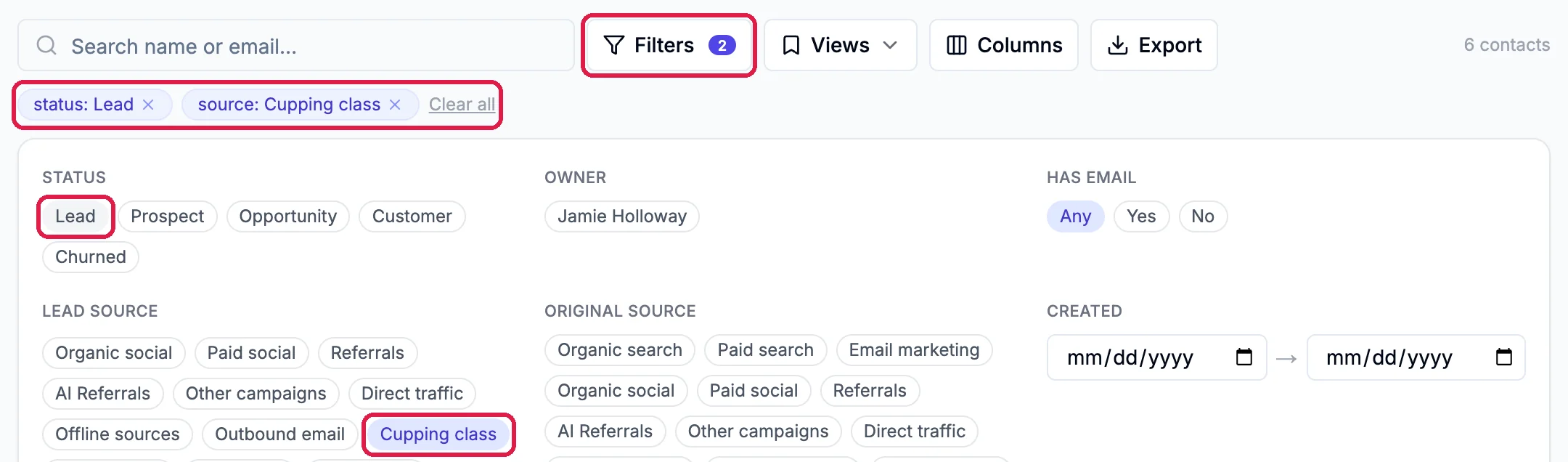Toggle the Lead status filter
The height and width of the screenshot is (462, 1568).
pyautogui.click(x=75, y=216)
